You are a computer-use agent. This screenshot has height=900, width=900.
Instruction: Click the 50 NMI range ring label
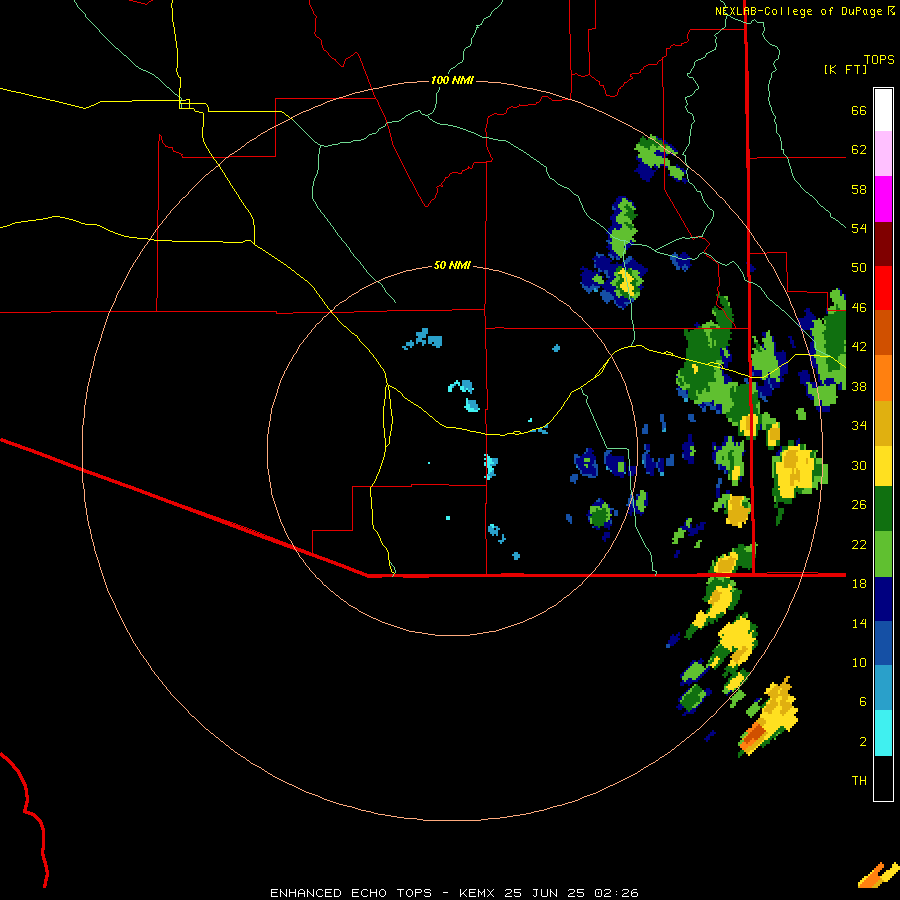coord(452,265)
